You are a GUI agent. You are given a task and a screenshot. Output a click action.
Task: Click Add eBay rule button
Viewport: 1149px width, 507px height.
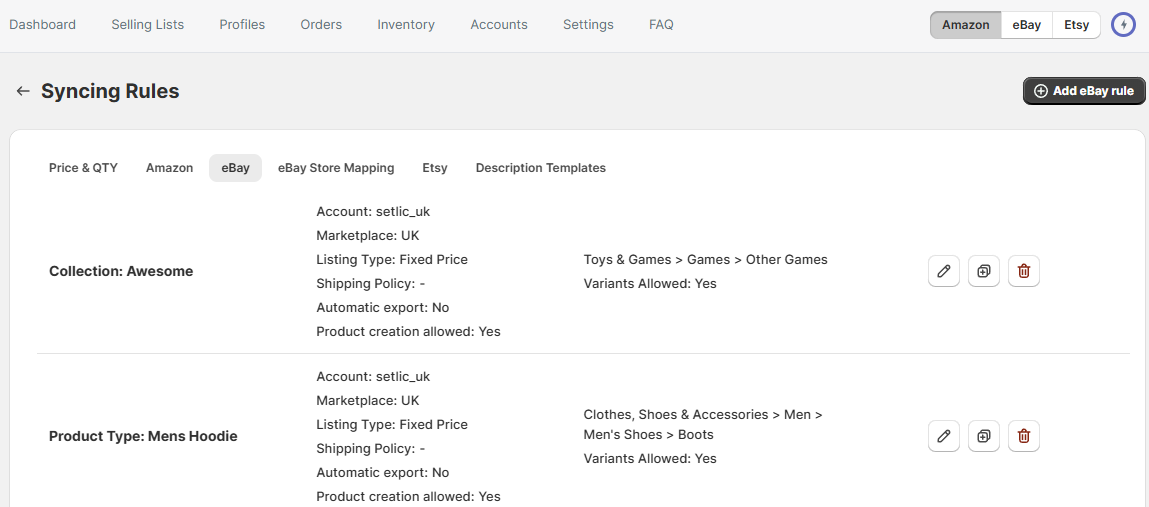pos(1084,91)
